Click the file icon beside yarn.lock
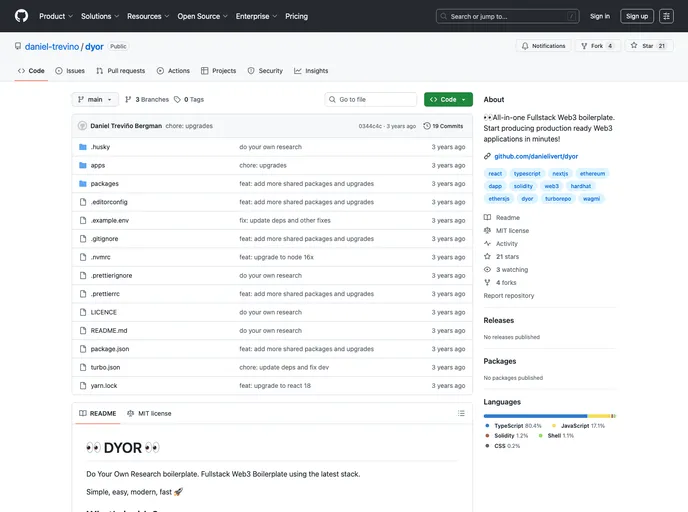 pos(82,386)
